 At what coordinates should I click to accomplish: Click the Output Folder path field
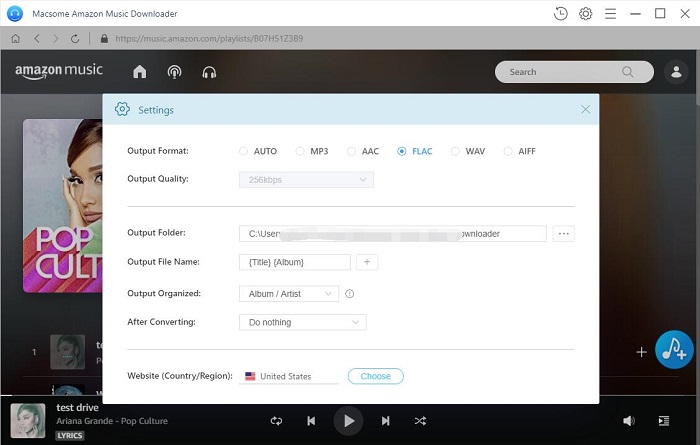(x=392, y=233)
